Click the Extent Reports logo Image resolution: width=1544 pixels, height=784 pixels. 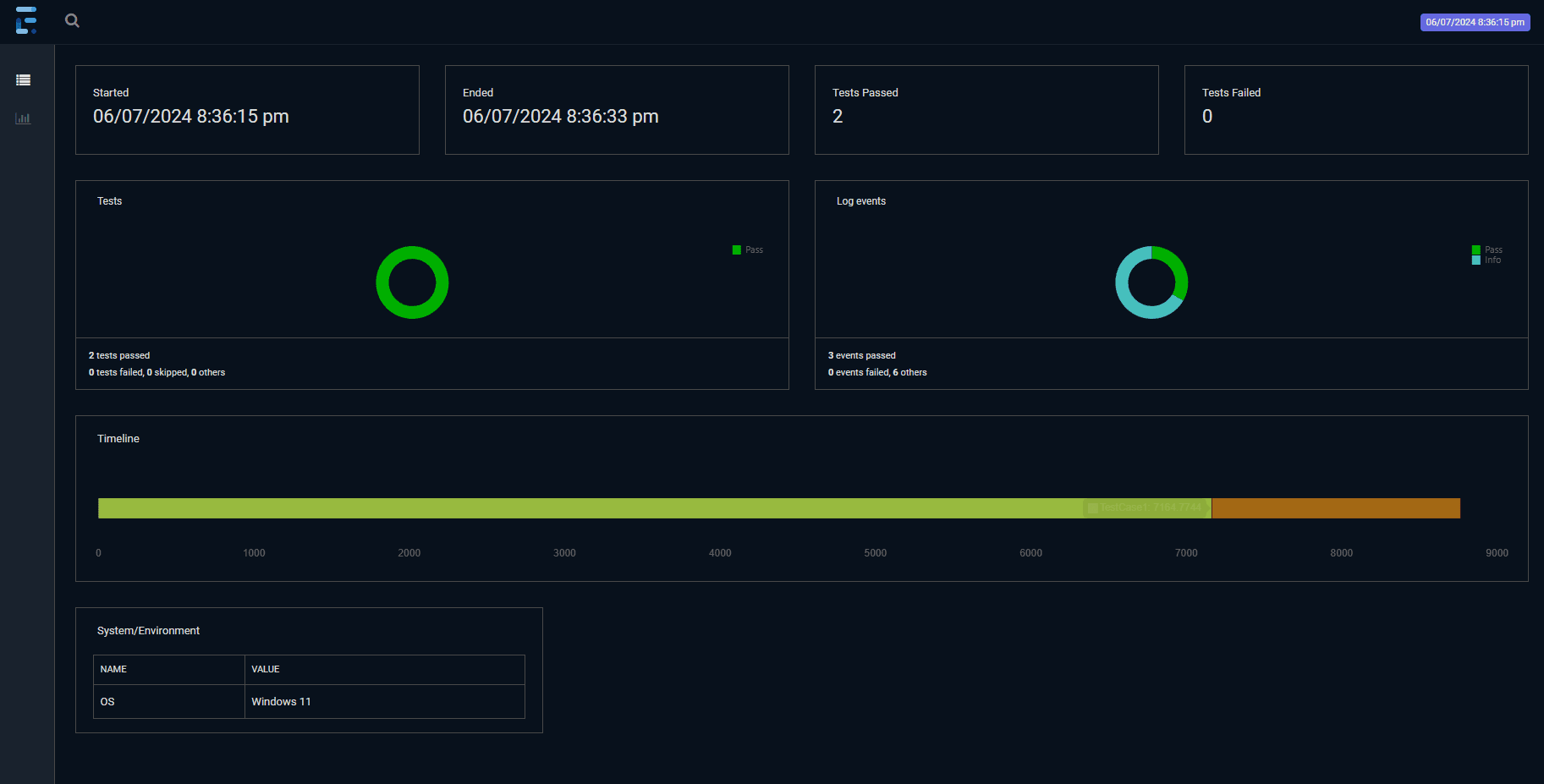(26, 20)
